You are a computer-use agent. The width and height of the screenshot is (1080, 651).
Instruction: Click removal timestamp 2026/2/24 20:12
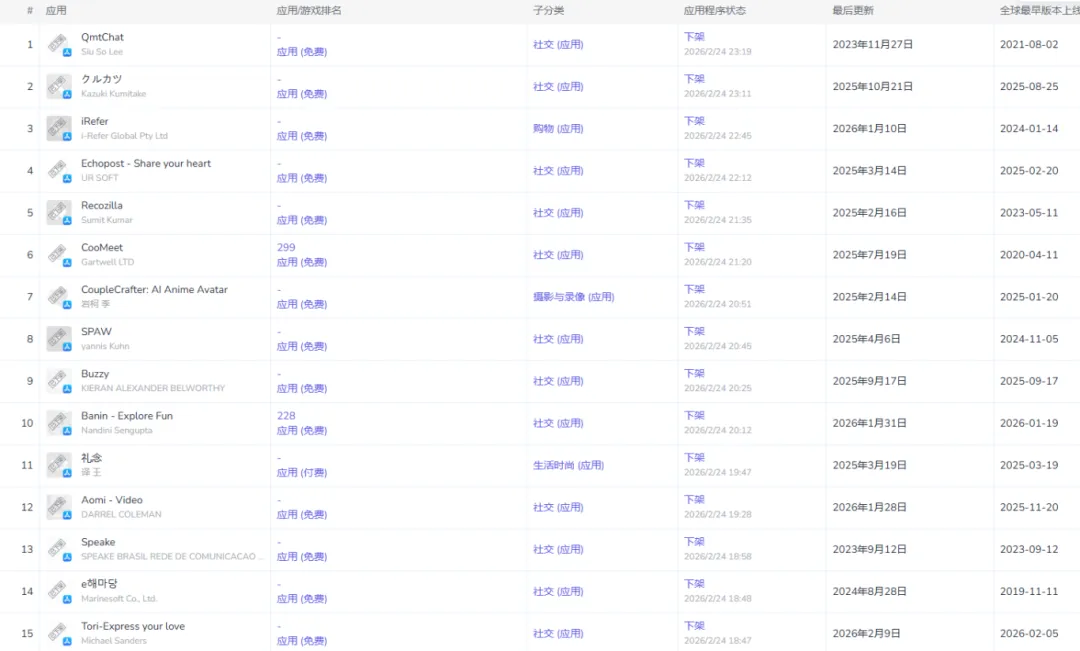(718, 430)
